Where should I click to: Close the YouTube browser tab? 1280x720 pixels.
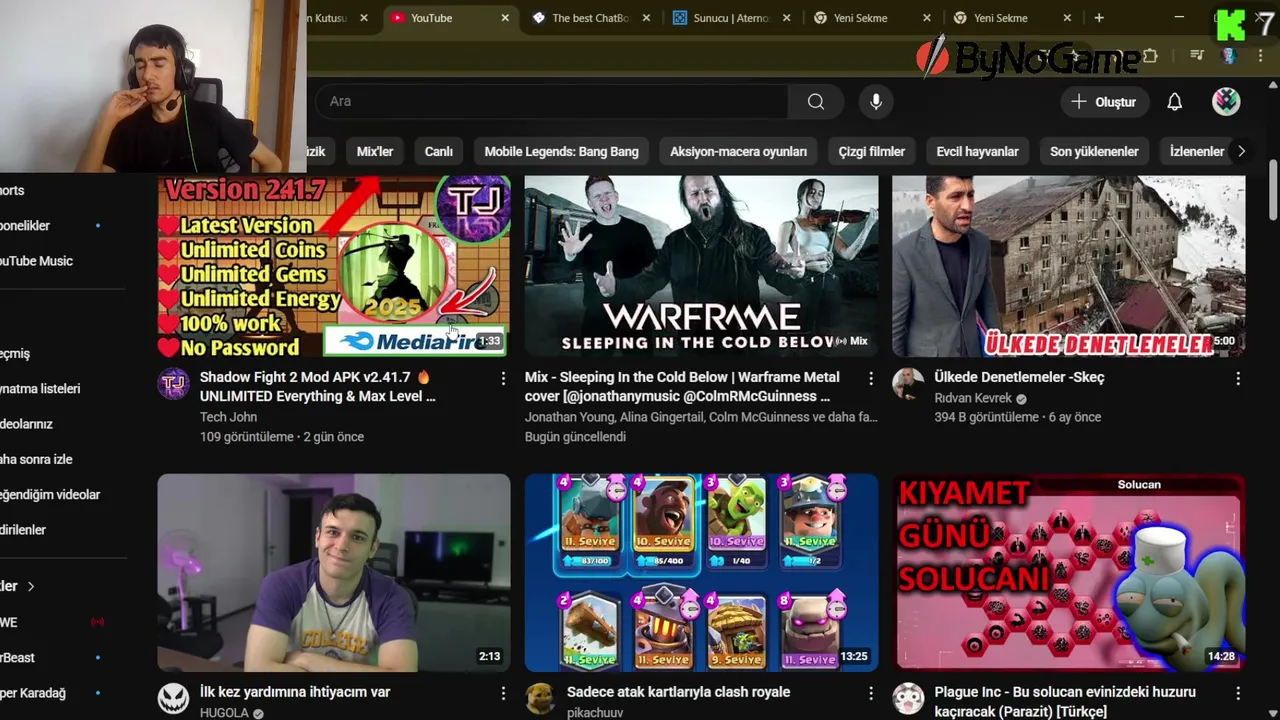coord(505,18)
